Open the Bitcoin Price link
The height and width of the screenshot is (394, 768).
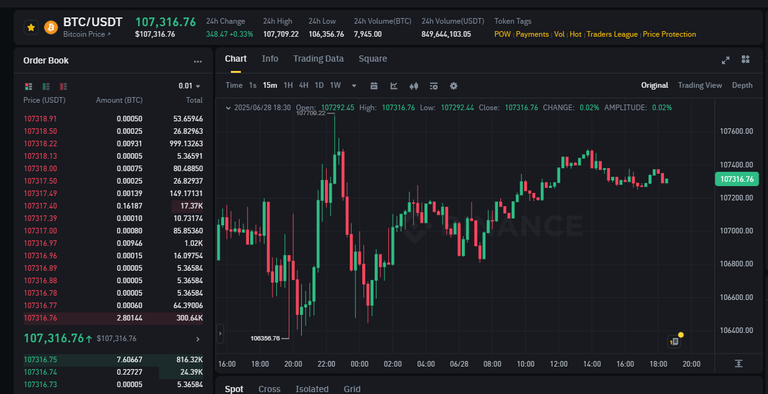pyautogui.click(x=87, y=34)
